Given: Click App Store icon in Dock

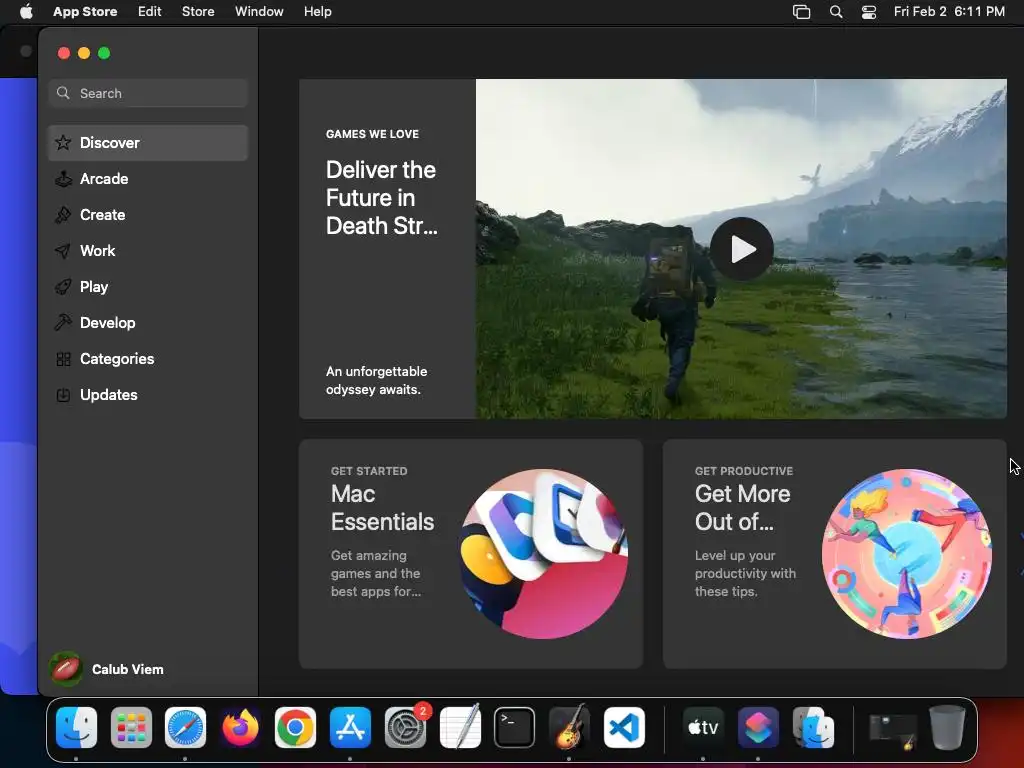Looking at the screenshot, I should click(350, 728).
